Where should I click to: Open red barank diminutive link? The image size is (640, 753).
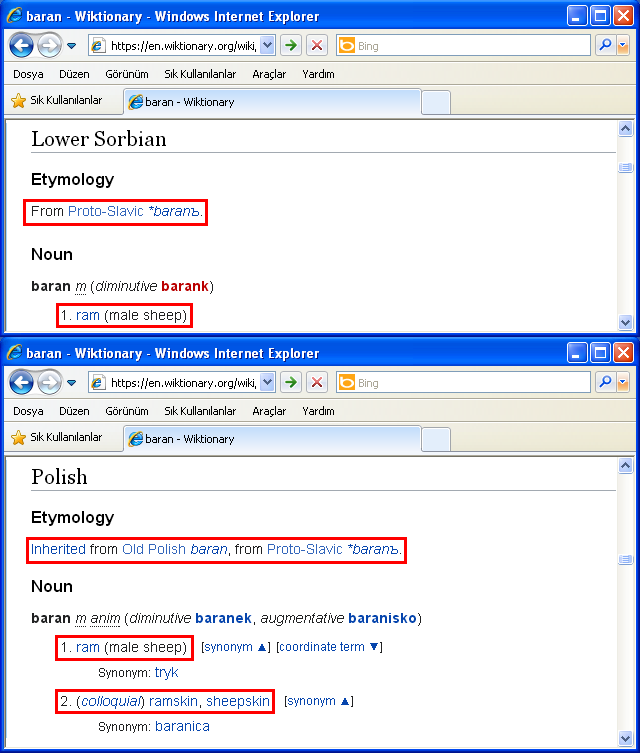[x=185, y=286]
